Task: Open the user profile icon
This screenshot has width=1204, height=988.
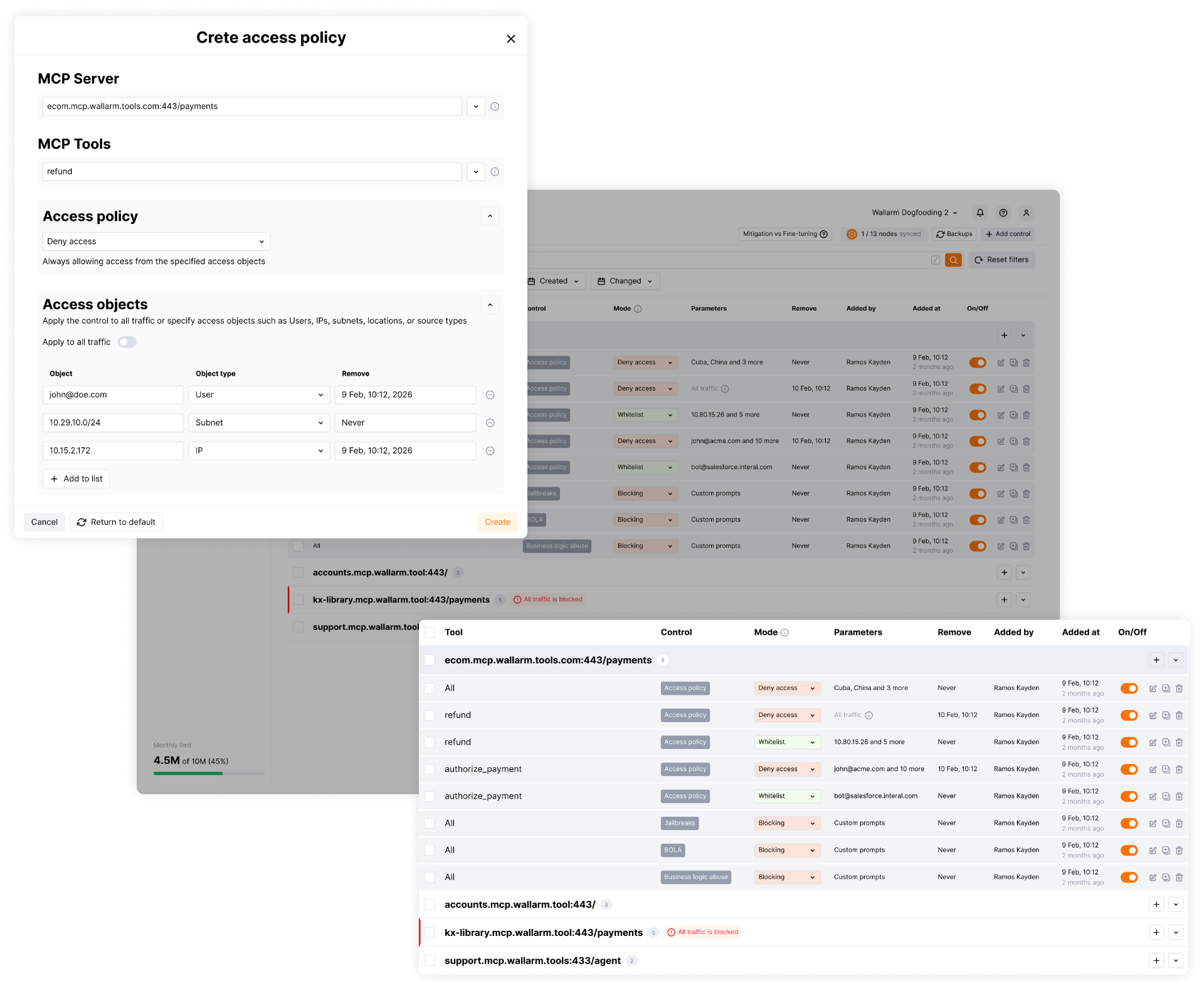Action: pyautogui.click(x=1027, y=213)
